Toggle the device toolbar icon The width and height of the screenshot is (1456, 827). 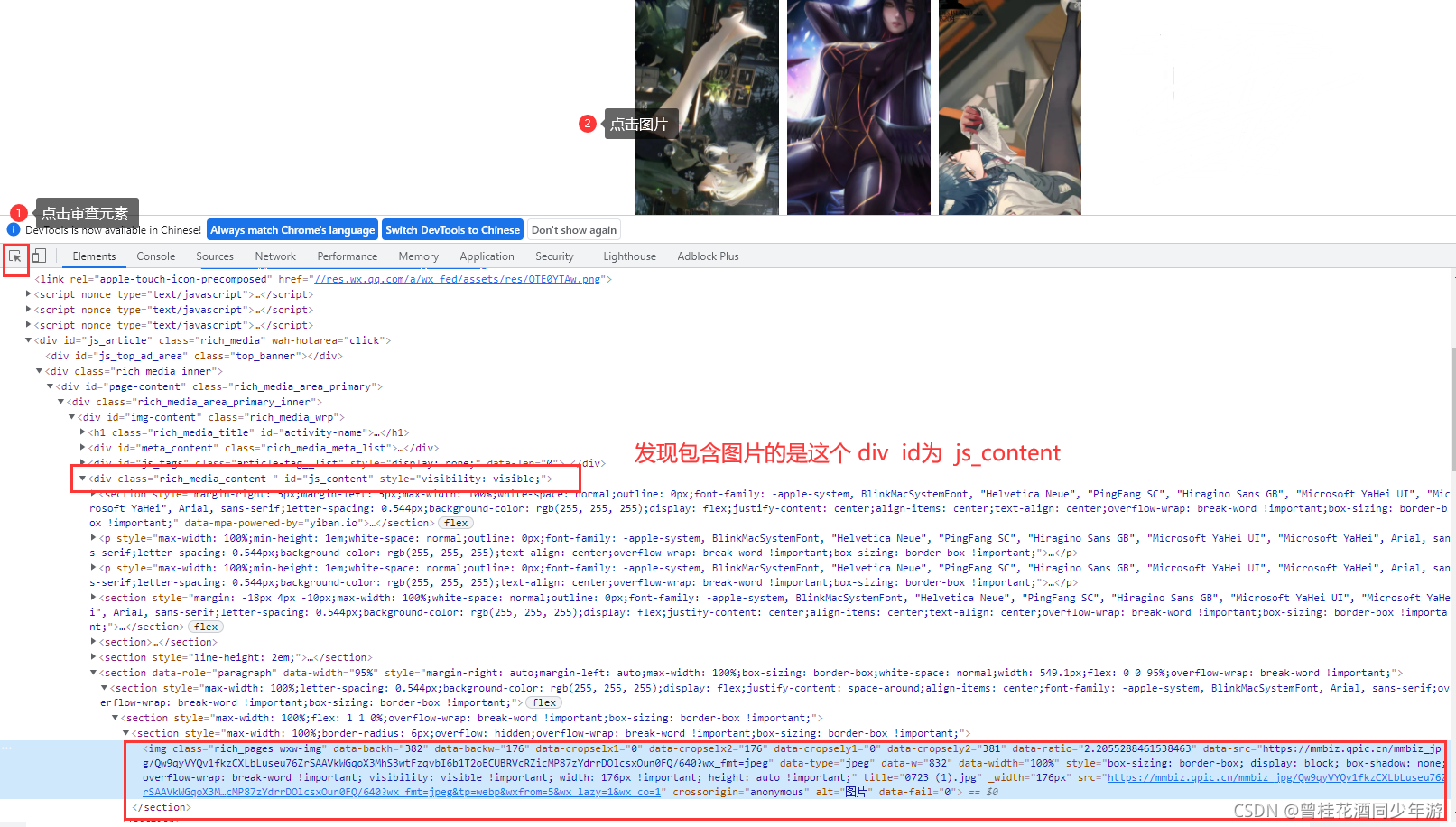pos(39,256)
